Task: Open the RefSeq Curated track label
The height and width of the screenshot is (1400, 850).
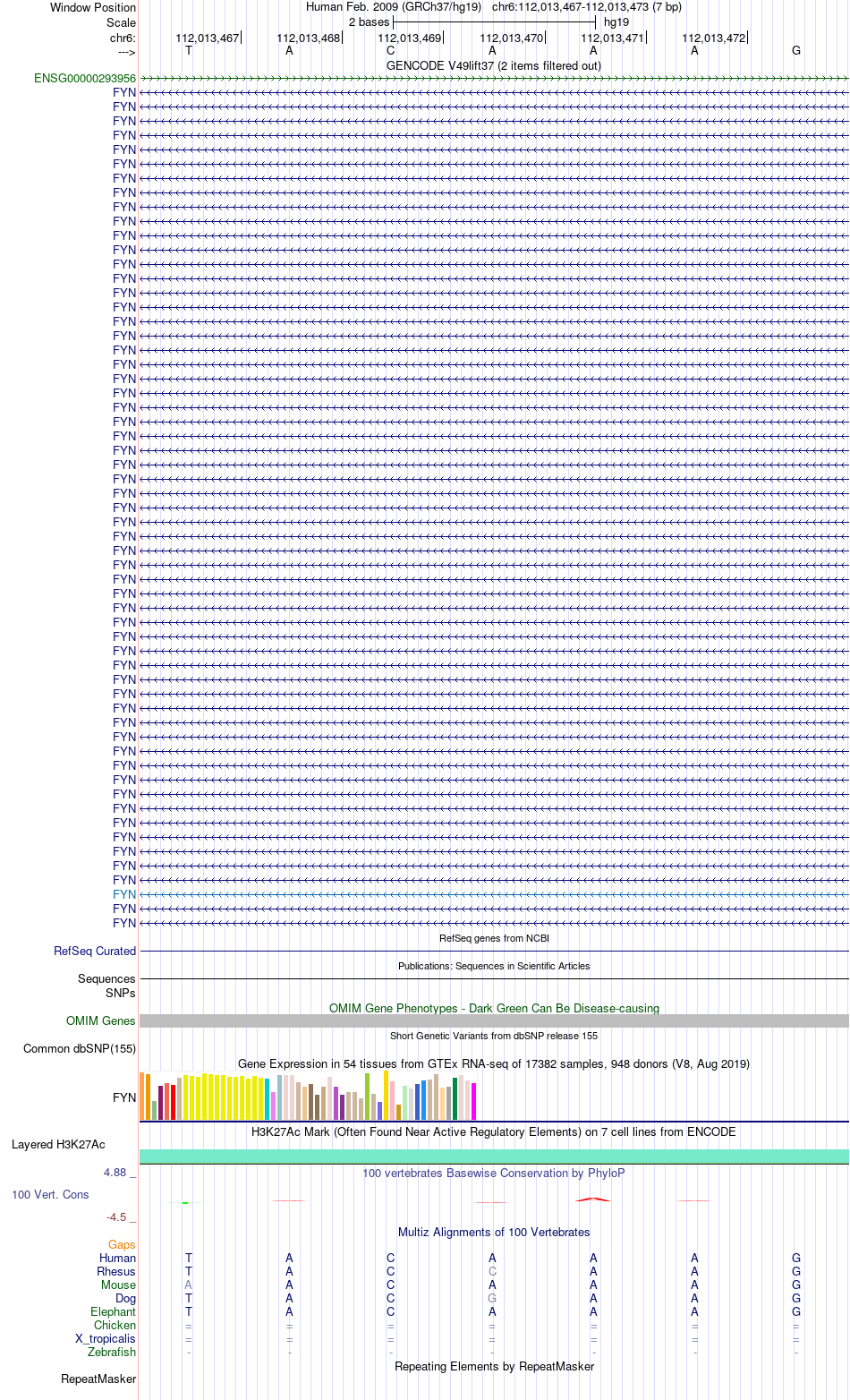Action: [x=95, y=952]
